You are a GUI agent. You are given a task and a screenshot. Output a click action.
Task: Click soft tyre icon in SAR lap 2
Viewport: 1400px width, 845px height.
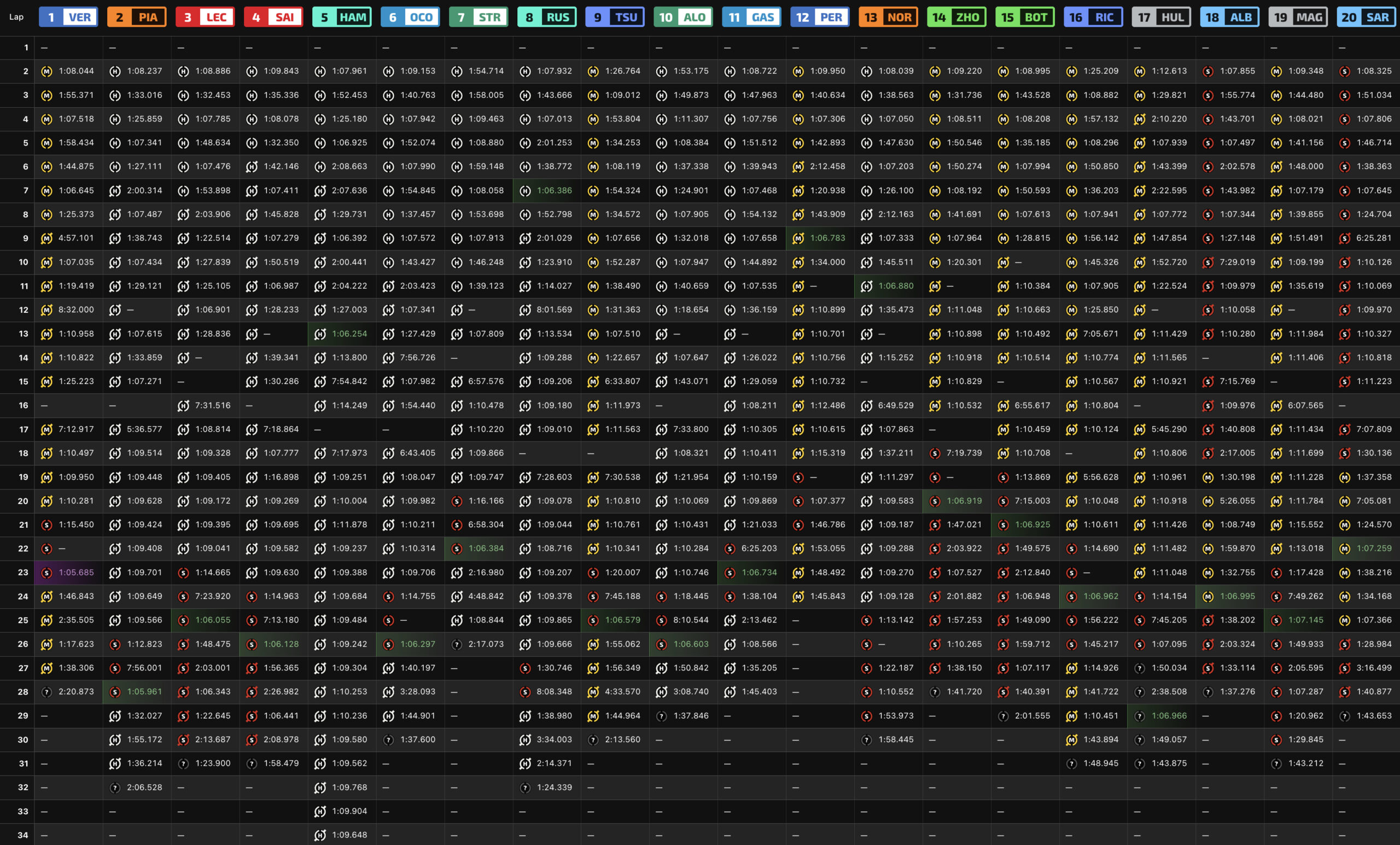[1344, 72]
